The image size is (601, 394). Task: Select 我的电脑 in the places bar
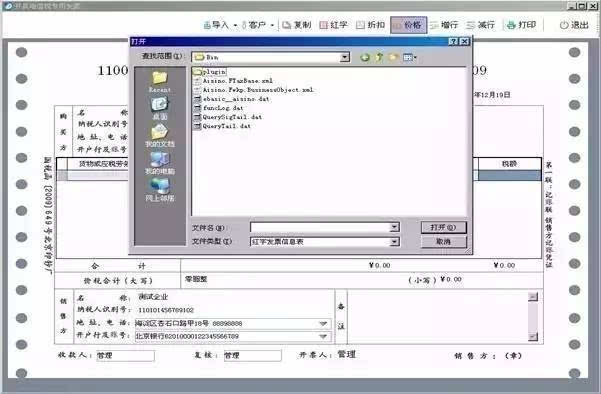[159, 163]
